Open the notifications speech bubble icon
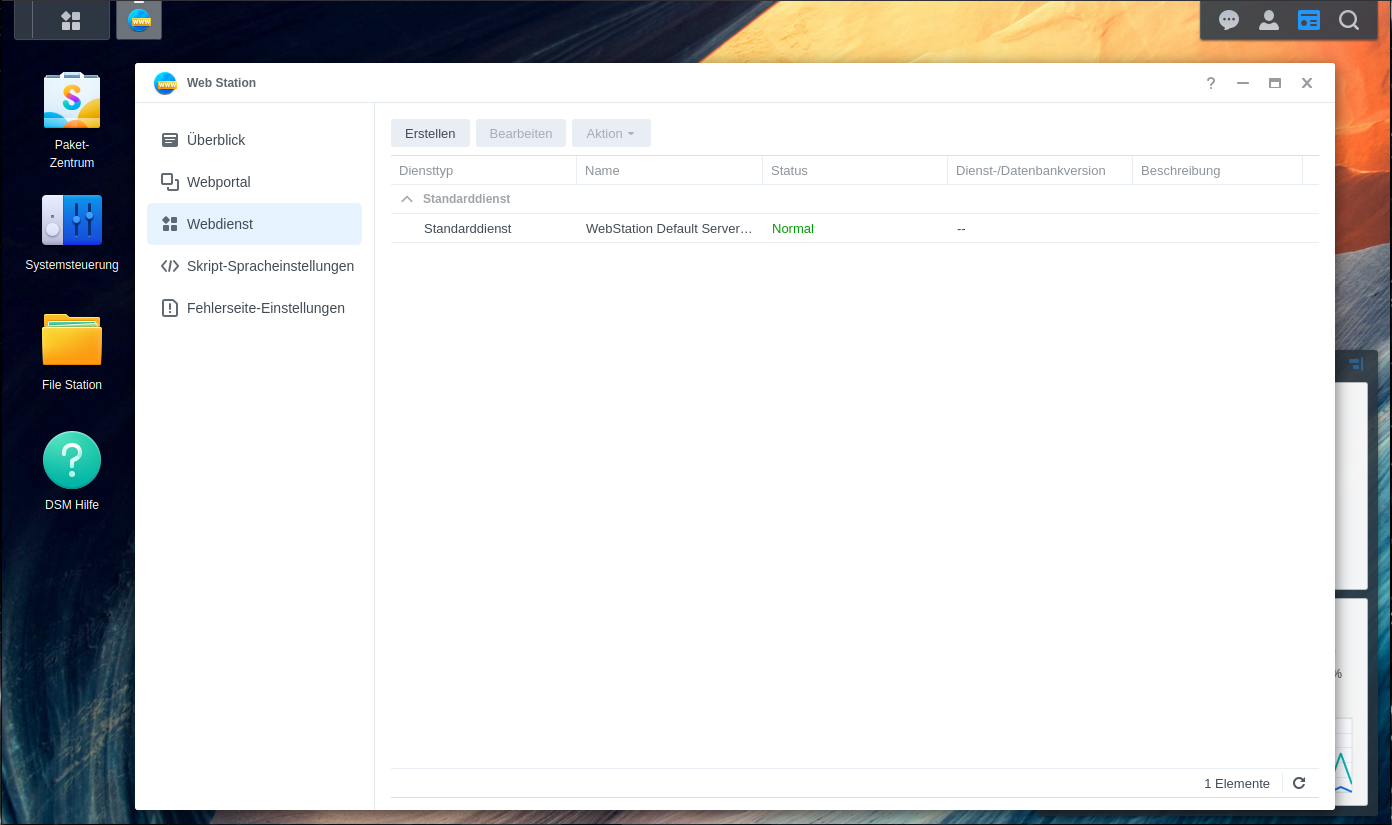The width and height of the screenshot is (1392, 825). coord(1229,20)
